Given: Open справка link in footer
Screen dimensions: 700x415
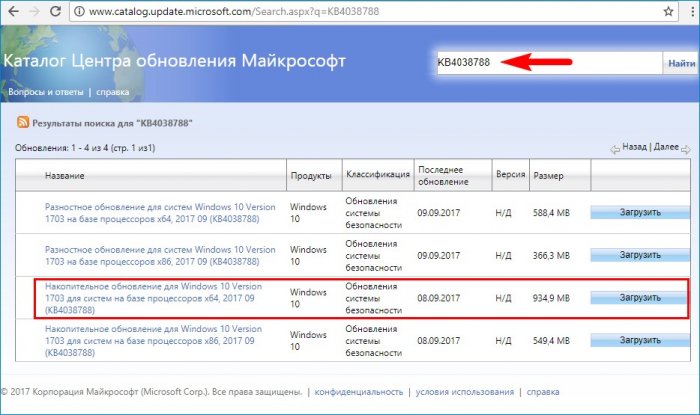Looking at the screenshot, I should click(x=543, y=392).
